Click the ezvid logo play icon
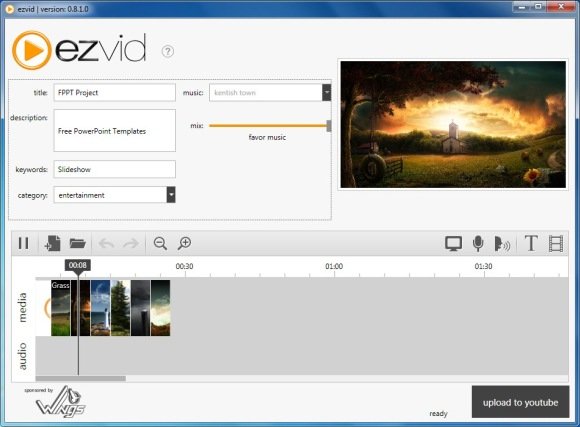 (31, 50)
